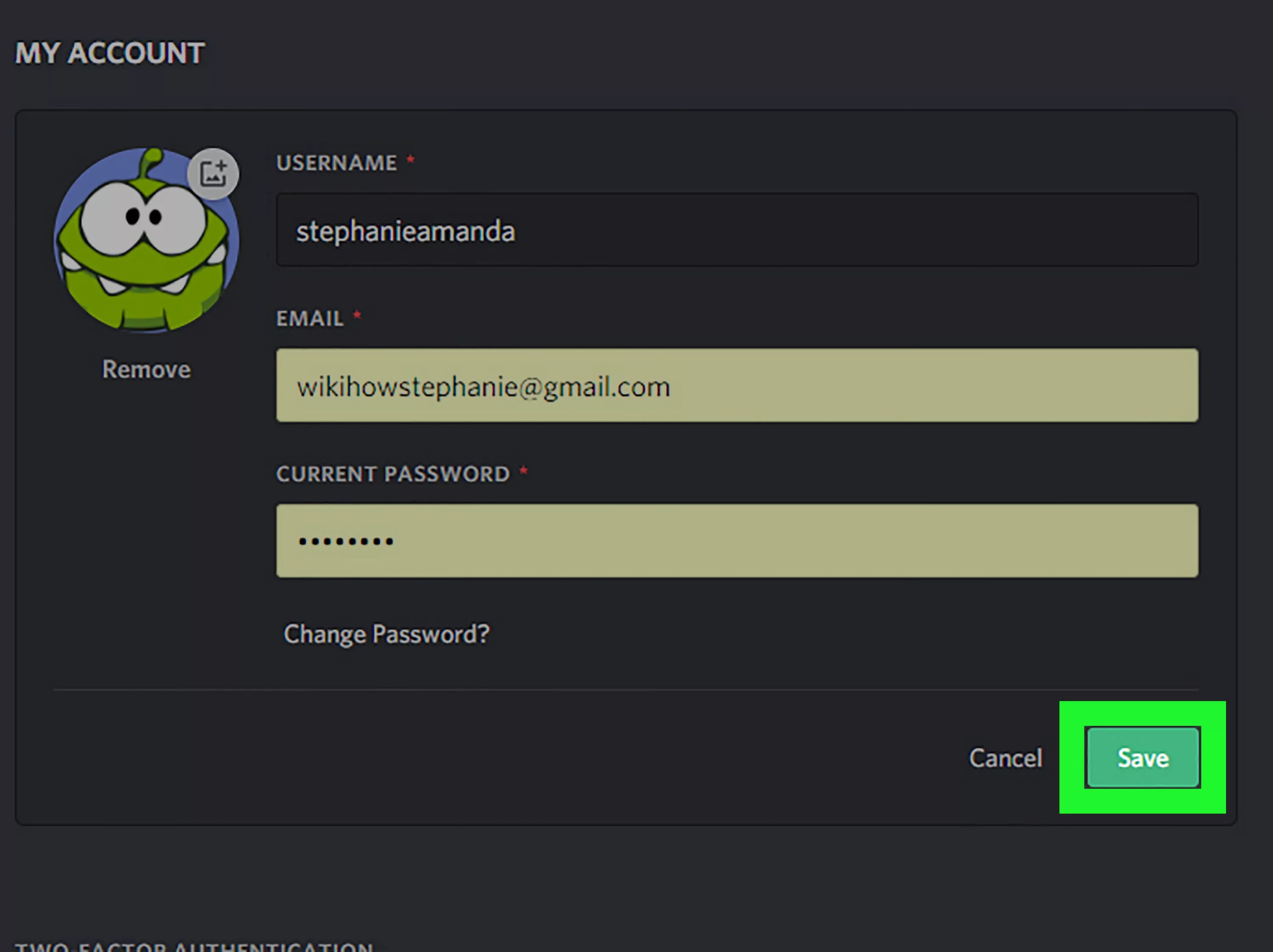
Task: Click the masked password dots
Action: coord(346,541)
